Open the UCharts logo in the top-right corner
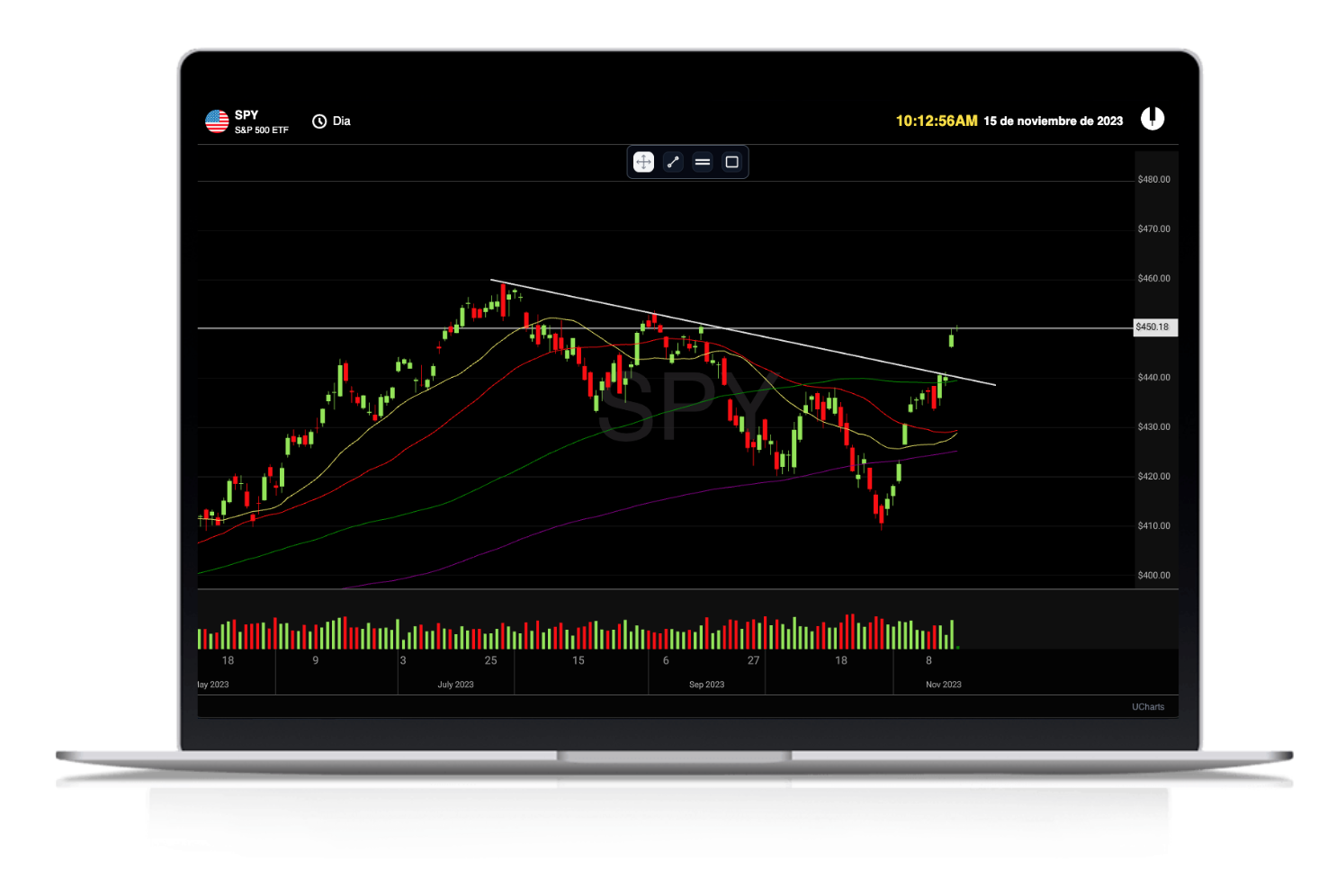 (x=1152, y=118)
